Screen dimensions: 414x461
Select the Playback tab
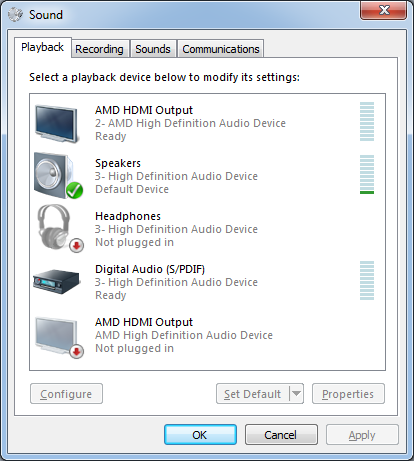43,47
